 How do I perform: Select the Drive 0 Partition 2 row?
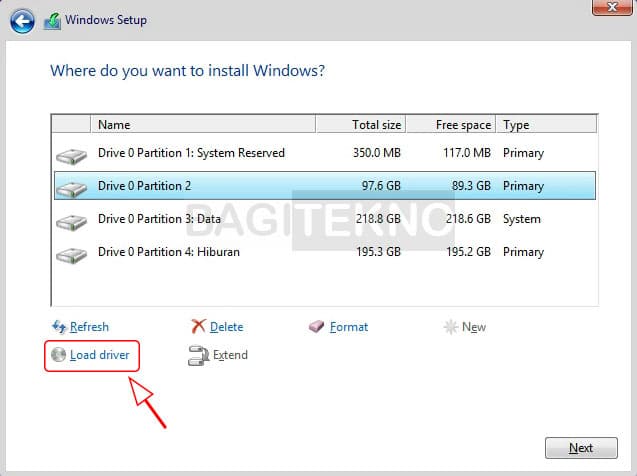tap(325, 186)
